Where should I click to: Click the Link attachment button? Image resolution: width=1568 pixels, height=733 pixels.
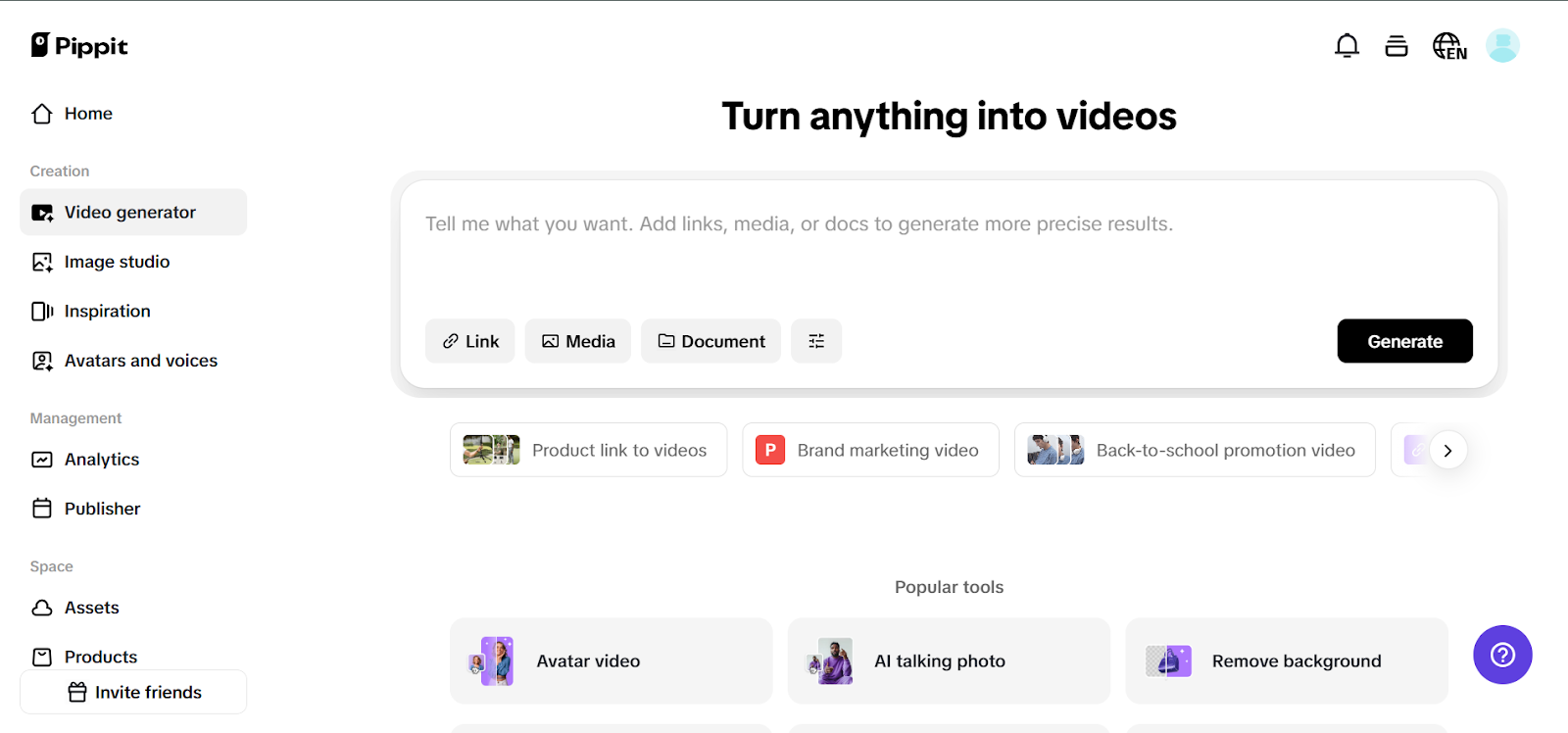point(469,341)
